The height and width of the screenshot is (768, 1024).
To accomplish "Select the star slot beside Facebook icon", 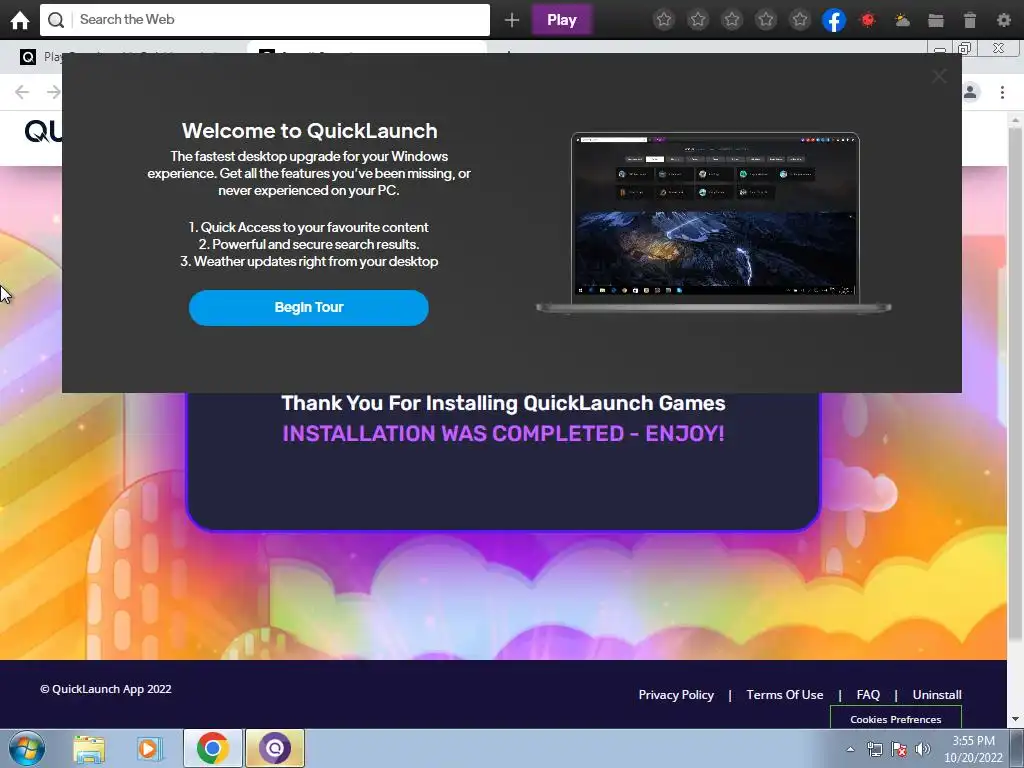I will 800,20.
